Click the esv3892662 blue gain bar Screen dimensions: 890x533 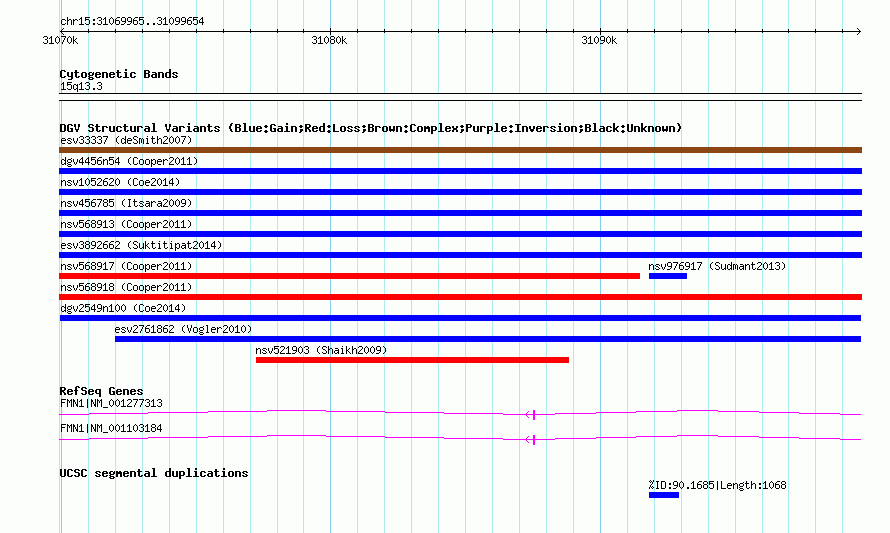[460, 255]
